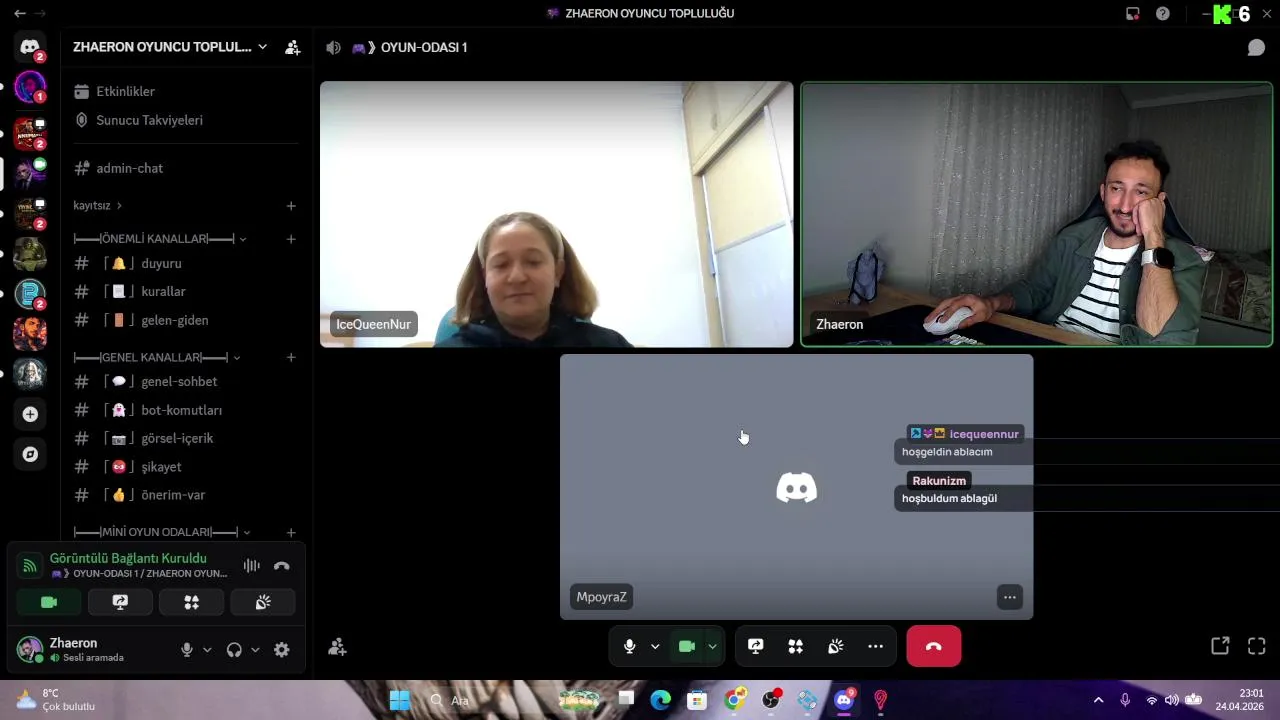Expand the kayıtsız category
This screenshot has height=720, width=1280.
click(97, 205)
